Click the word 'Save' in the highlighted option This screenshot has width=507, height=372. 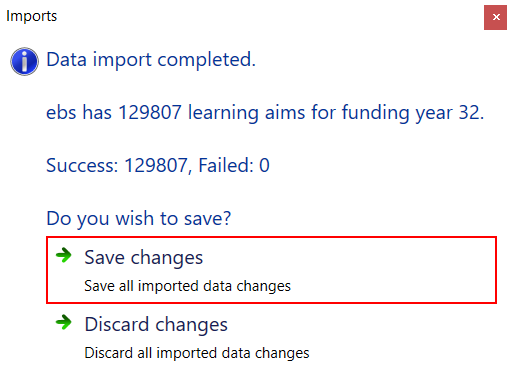[x=105, y=258]
